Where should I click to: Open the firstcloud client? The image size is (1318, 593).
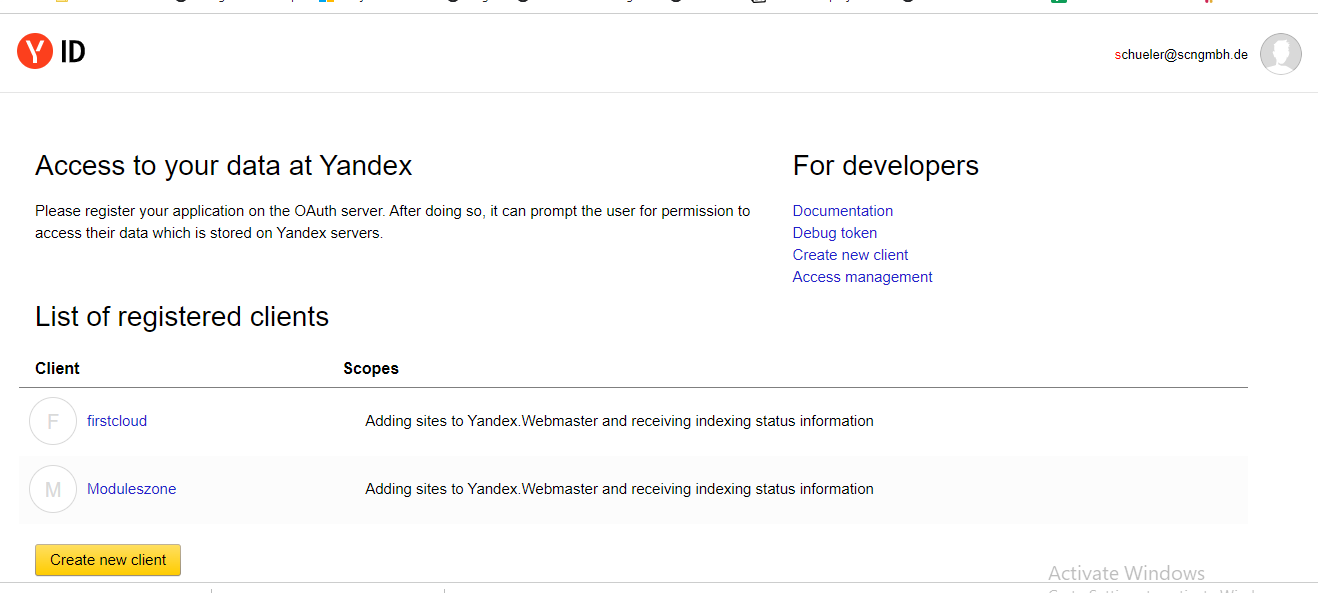[117, 421]
